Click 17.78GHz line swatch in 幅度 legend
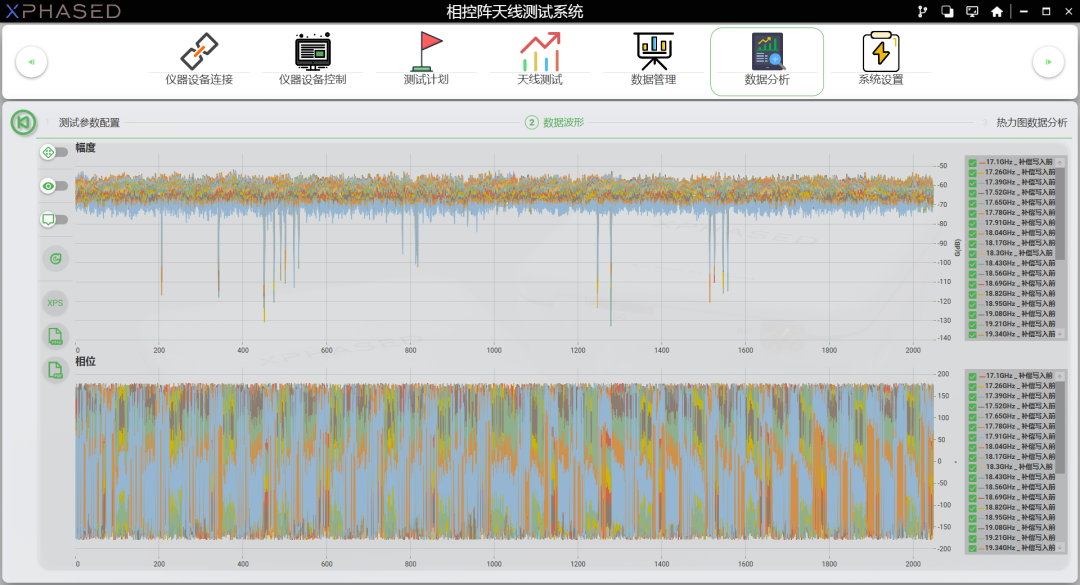The image size is (1080, 585). [x=981, y=213]
